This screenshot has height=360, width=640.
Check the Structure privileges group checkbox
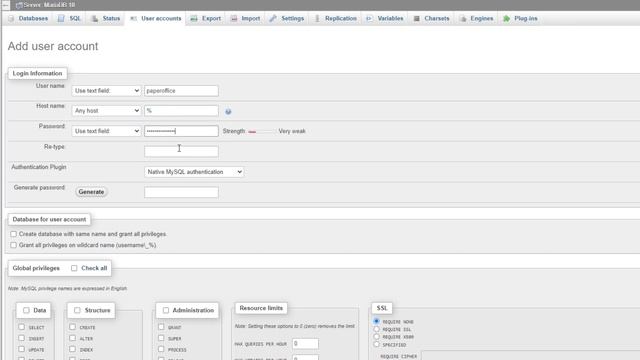pyautogui.click(x=77, y=310)
